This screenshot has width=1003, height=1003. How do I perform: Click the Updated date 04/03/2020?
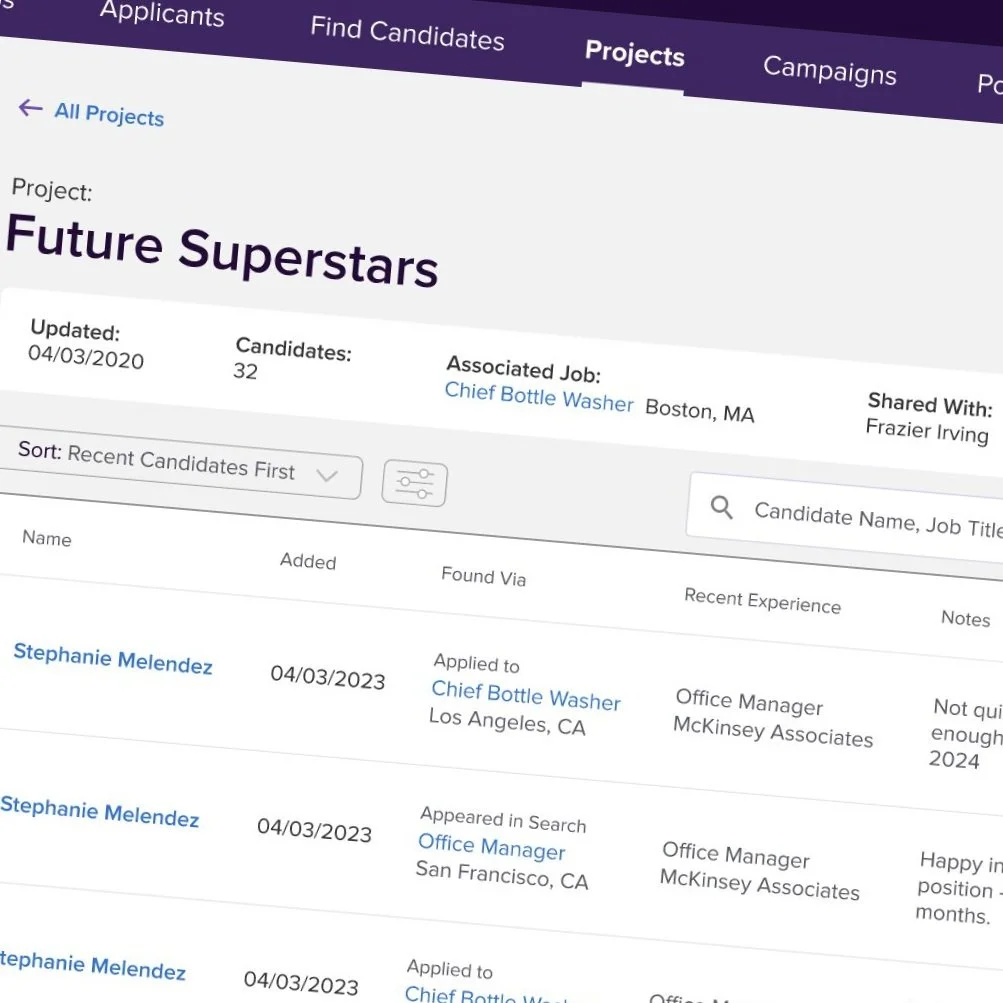86,356
